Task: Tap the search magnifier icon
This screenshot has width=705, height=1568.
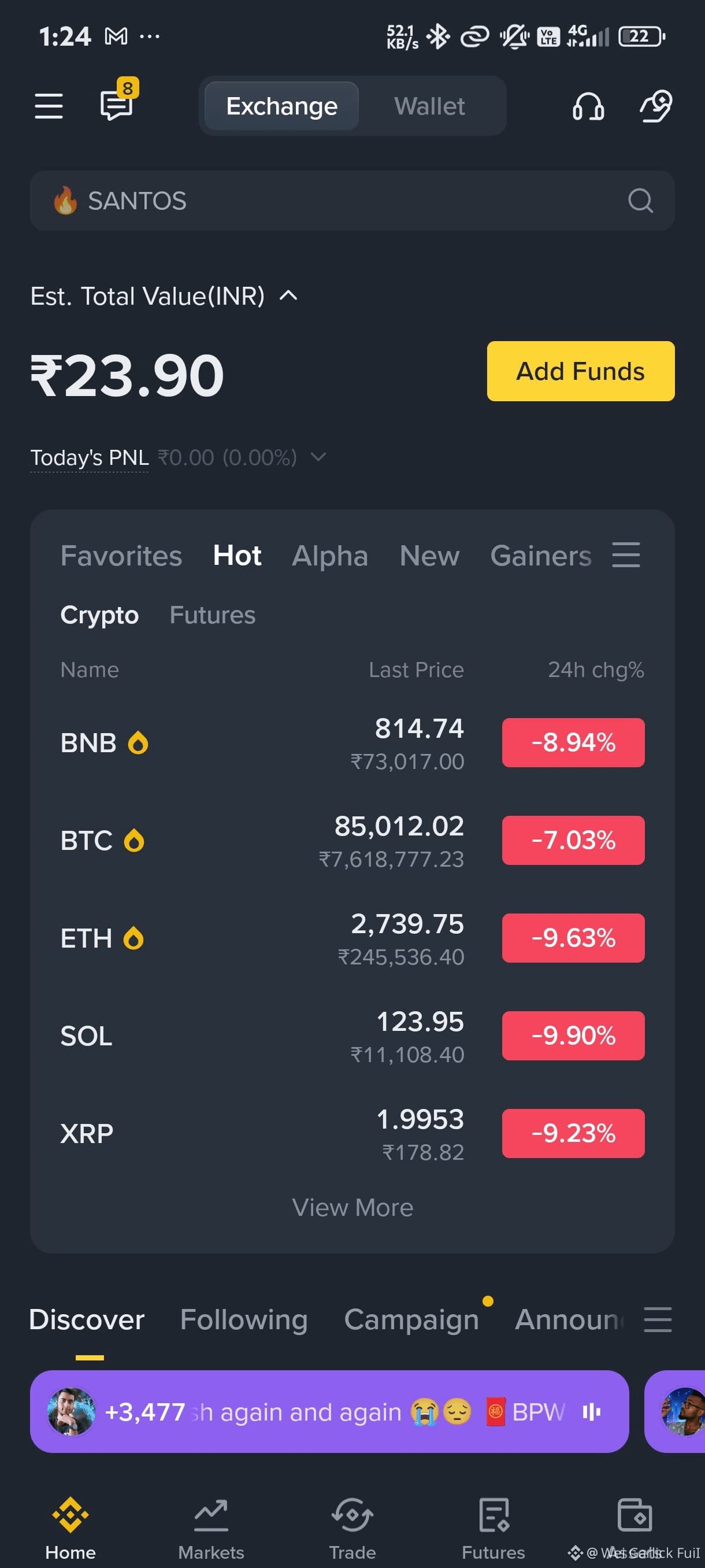Action: tap(640, 200)
